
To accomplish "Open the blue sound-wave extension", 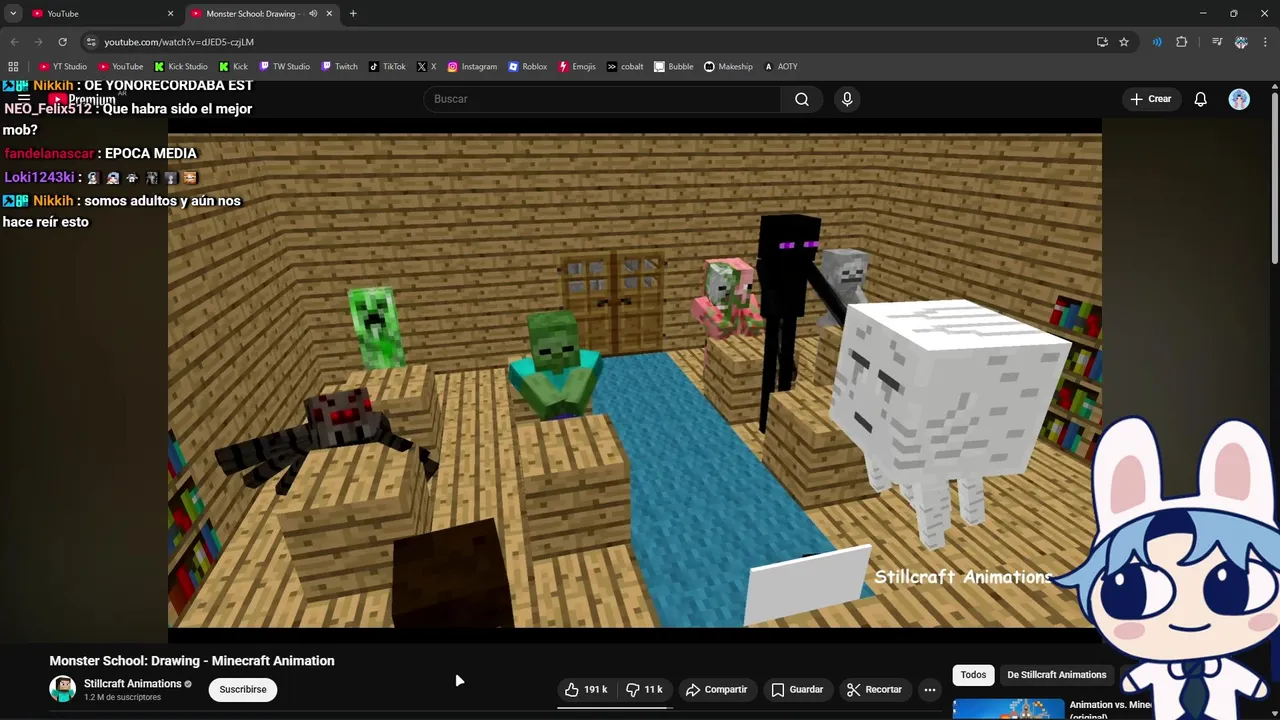I will click(x=1157, y=42).
